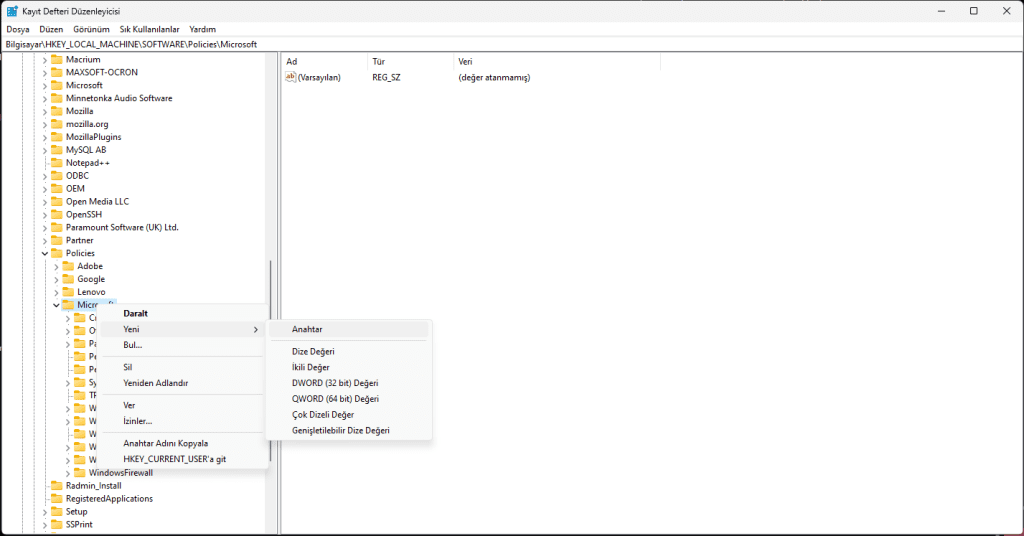Click Anahtar Adını Kopyala
Image resolution: width=1024 pixels, height=536 pixels.
(182, 443)
